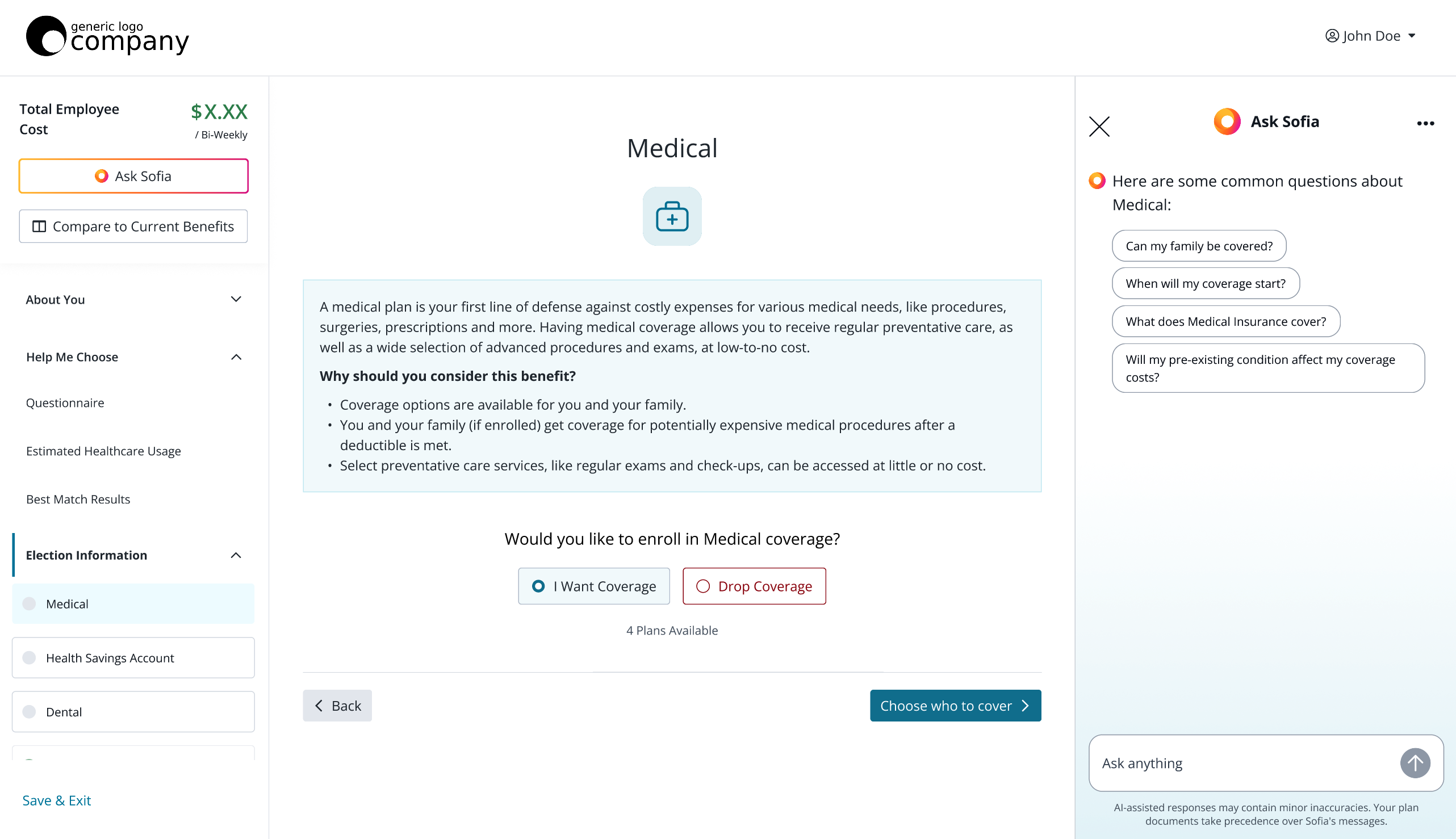Send message using the arrow icon
Image resolution: width=1456 pixels, height=839 pixels.
tap(1415, 763)
